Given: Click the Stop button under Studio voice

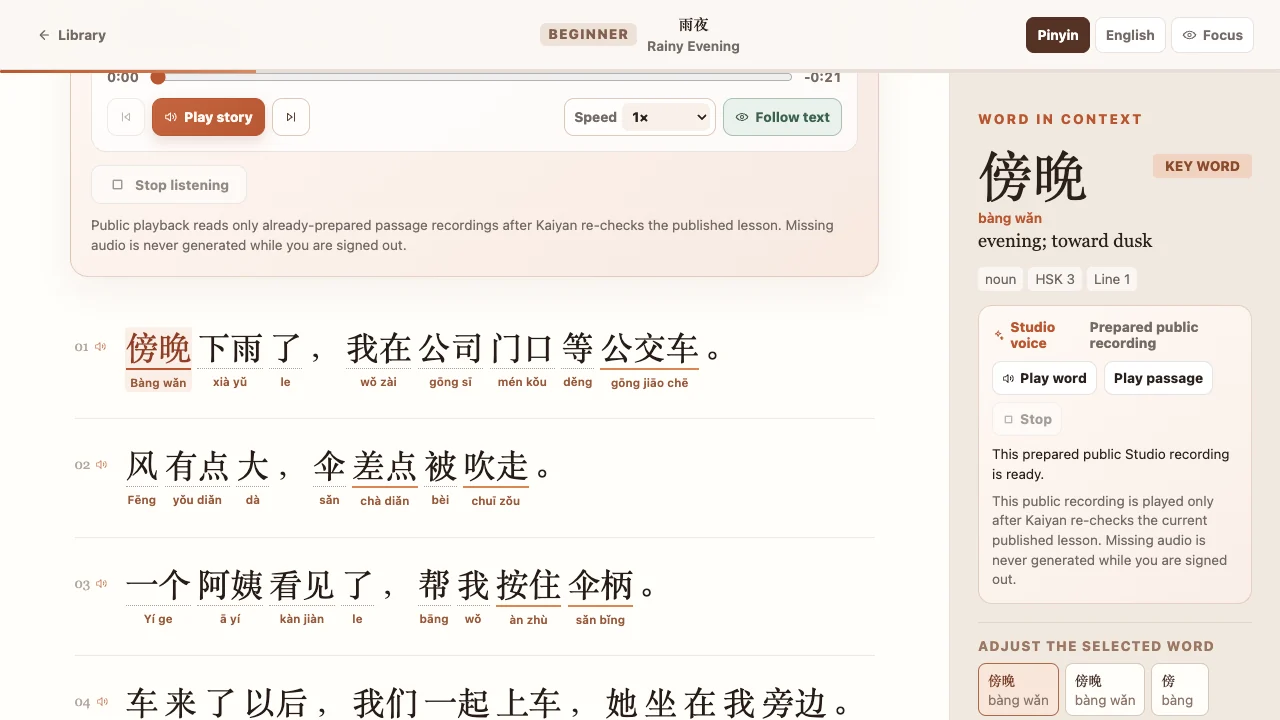Looking at the screenshot, I should 1027,419.
